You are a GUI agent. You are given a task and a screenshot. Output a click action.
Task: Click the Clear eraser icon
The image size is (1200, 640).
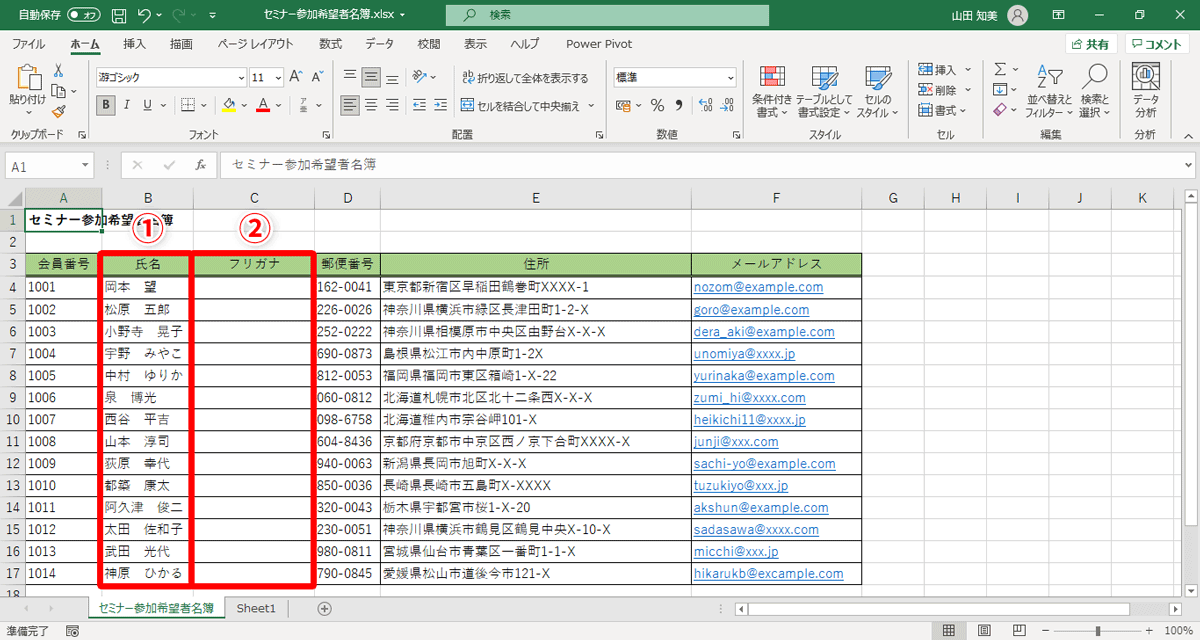[x=999, y=110]
